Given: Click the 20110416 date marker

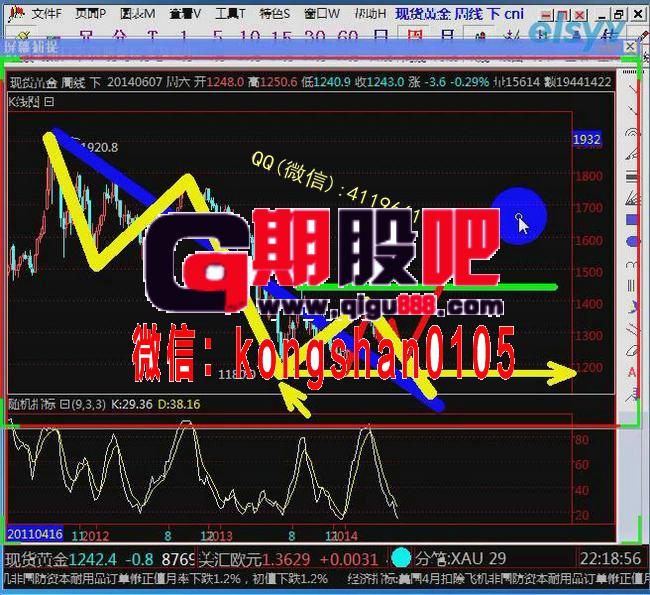Looking at the screenshot, I should click(35, 534).
